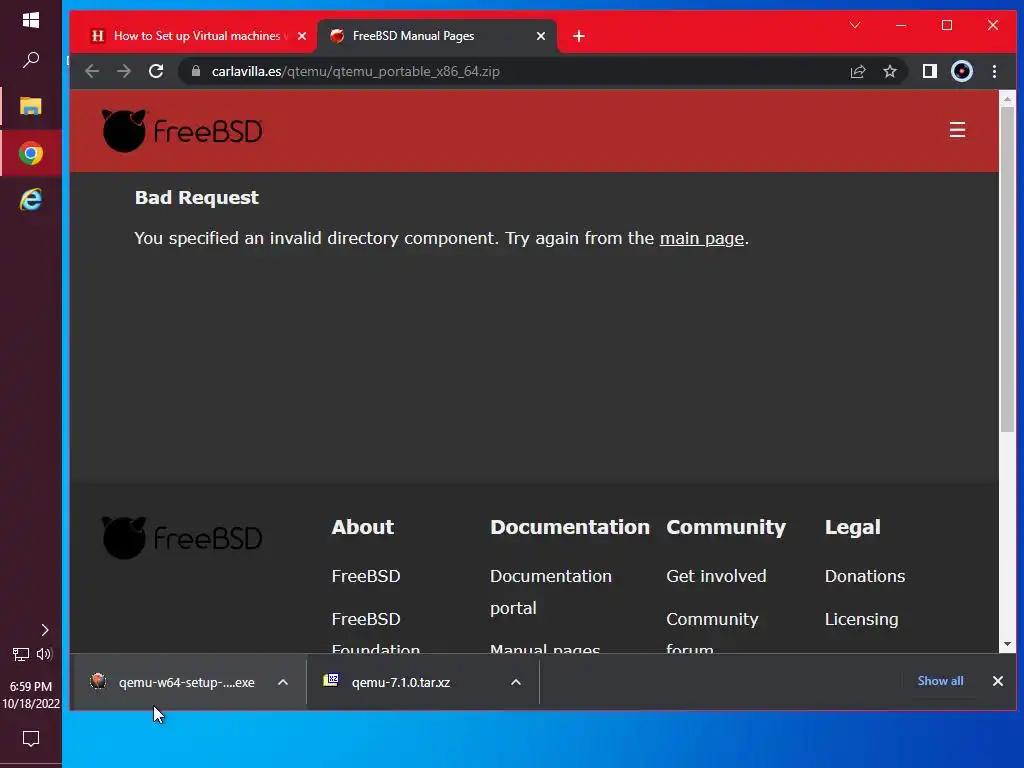The image size is (1024, 768).
Task: Click the FreeBSD footer logo
Action: [x=182, y=537]
